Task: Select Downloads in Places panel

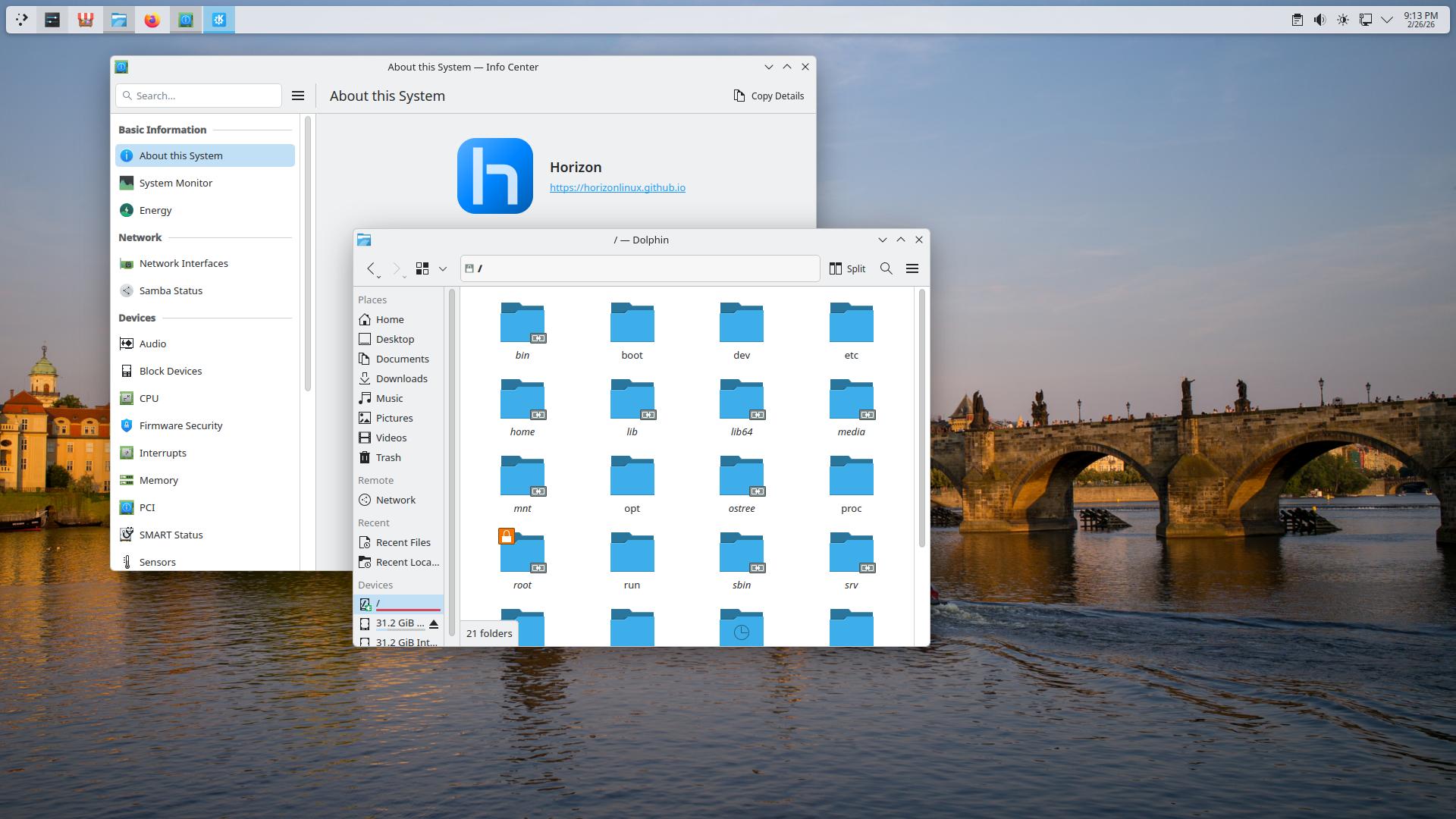Action: tap(401, 378)
